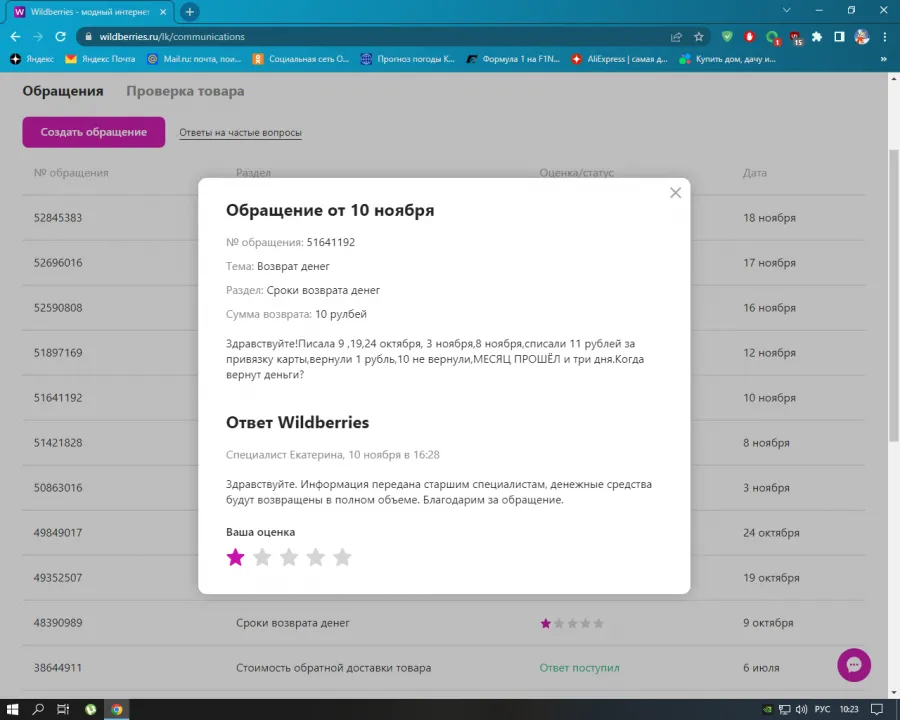Click the 18 ноября date cell

click(769, 218)
